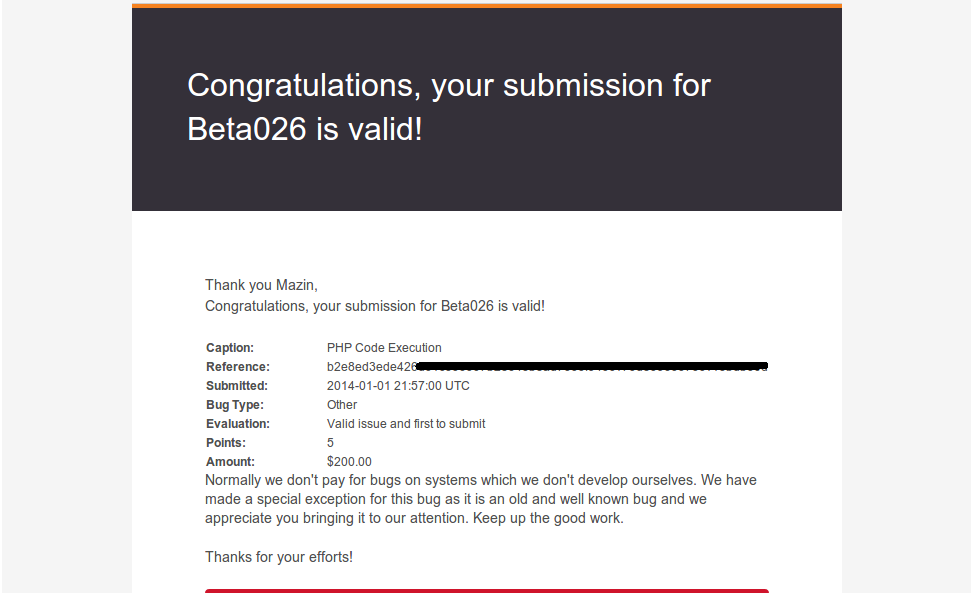
Task: Click the redacted reference hash bar
Action: (x=592, y=366)
